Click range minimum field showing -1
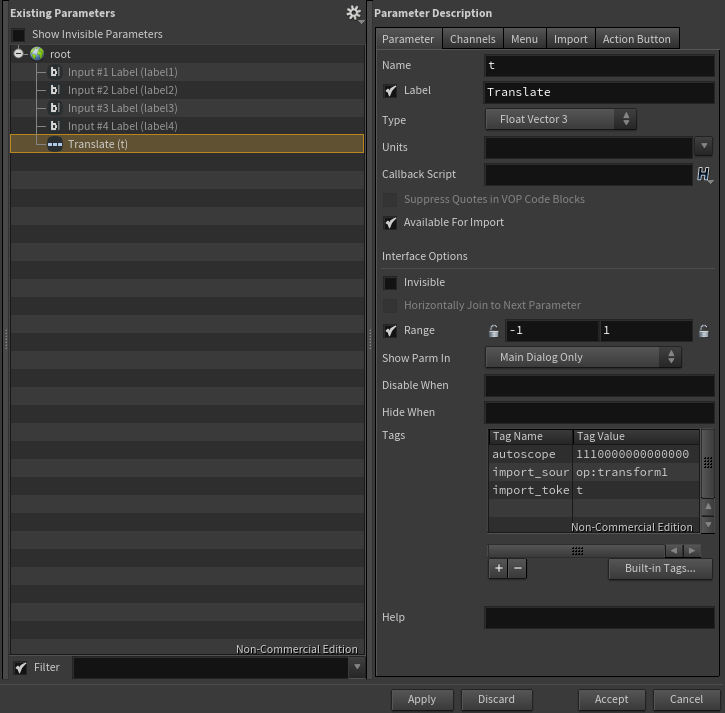The image size is (725, 713). pos(552,331)
